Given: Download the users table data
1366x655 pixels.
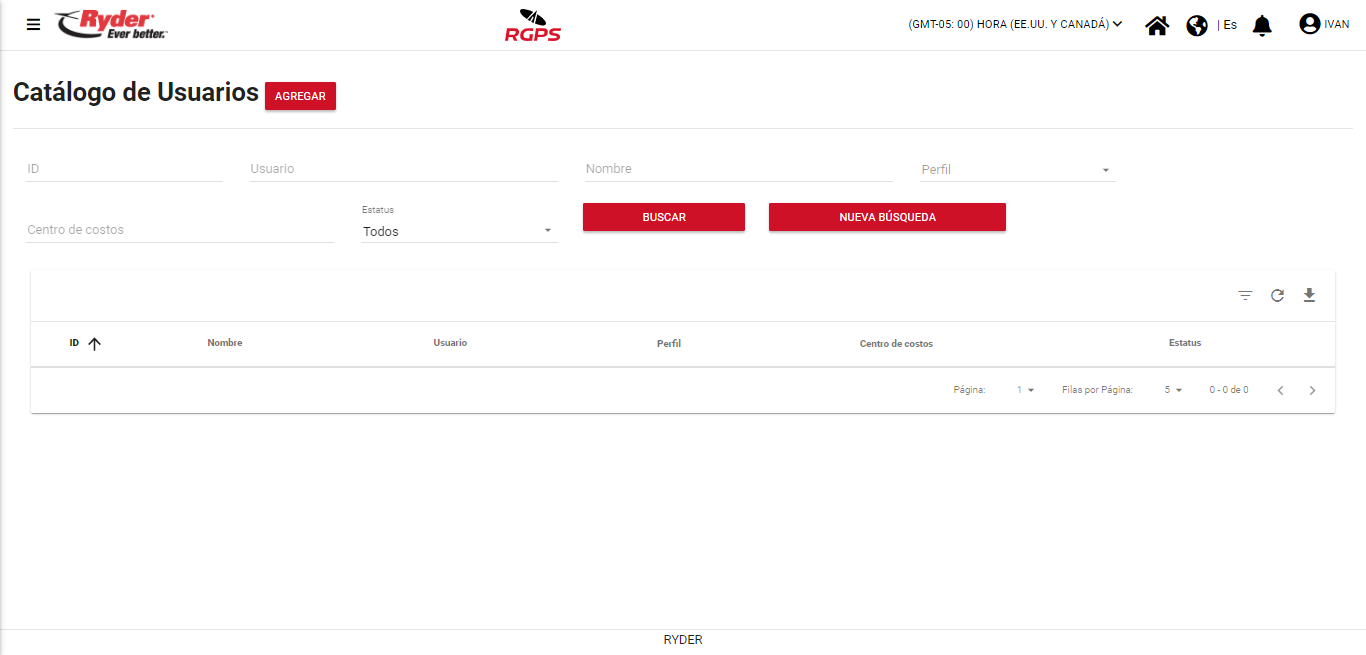Looking at the screenshot, I should tap(1309, 295).
